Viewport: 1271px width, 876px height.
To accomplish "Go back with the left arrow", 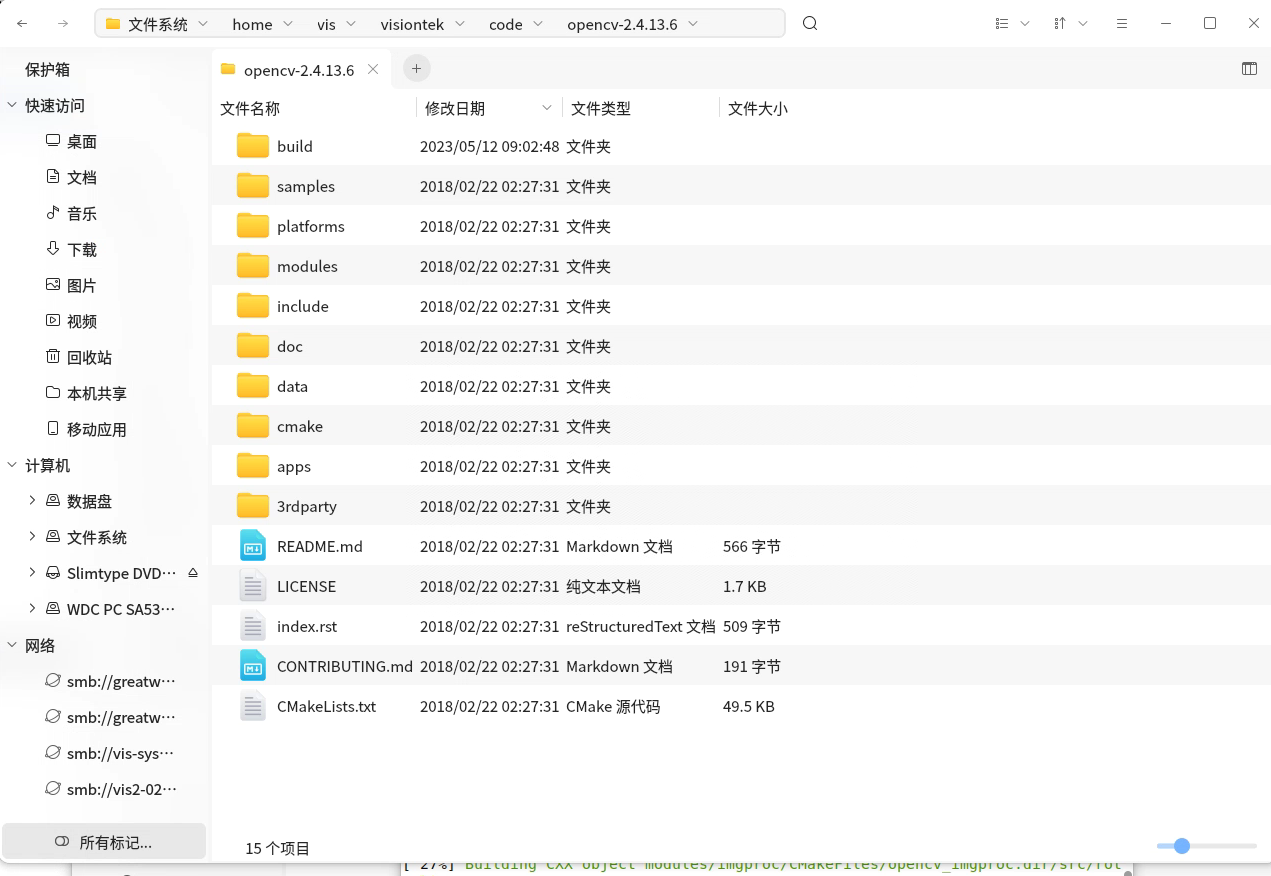I will coord(22,23).
